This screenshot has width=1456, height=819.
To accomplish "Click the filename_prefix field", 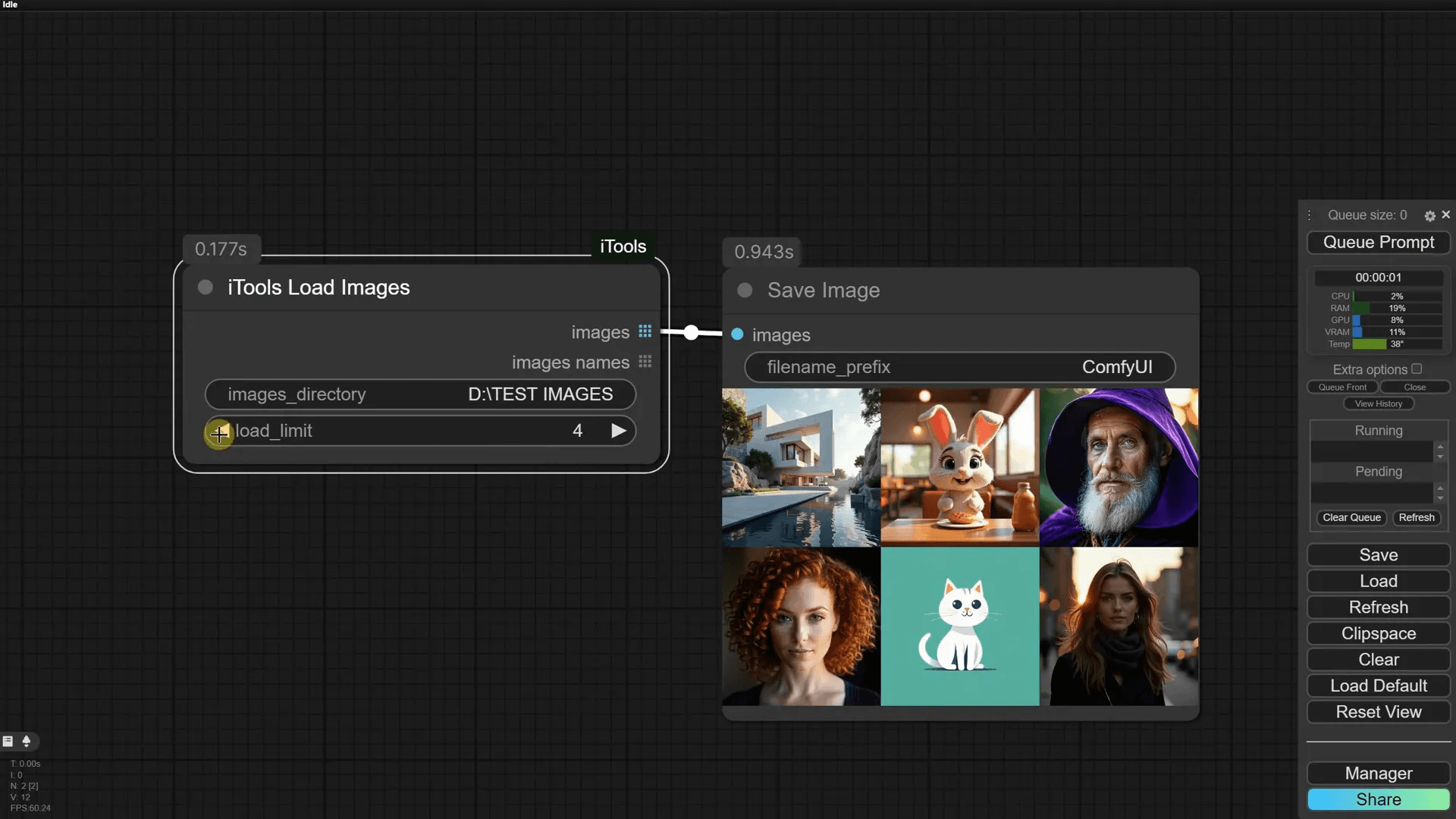I will click(x=960, y=367).
